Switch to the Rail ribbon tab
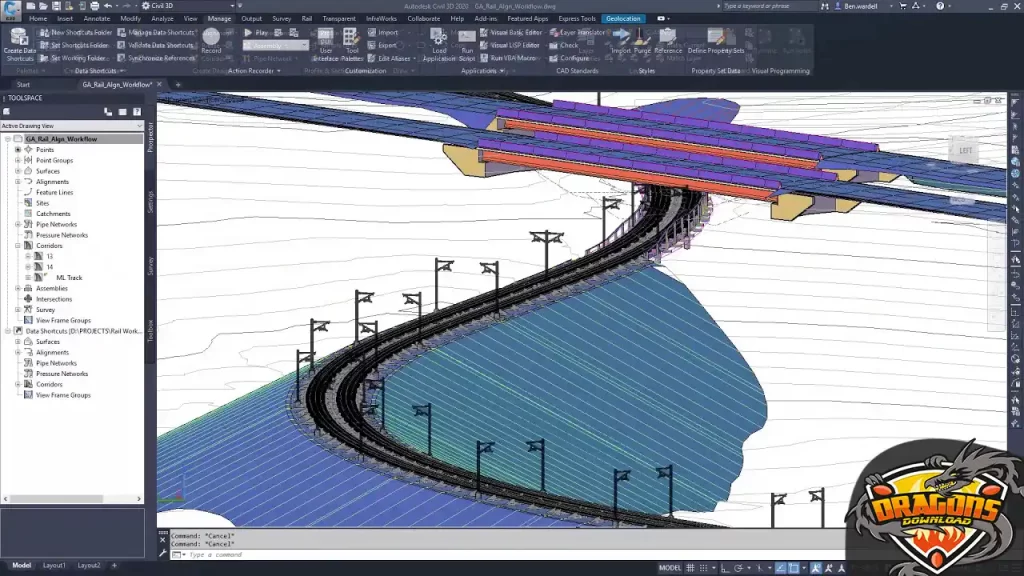The height and width of the screenshot is (576, 1024). pyautogui.click(x=308, y=17)
